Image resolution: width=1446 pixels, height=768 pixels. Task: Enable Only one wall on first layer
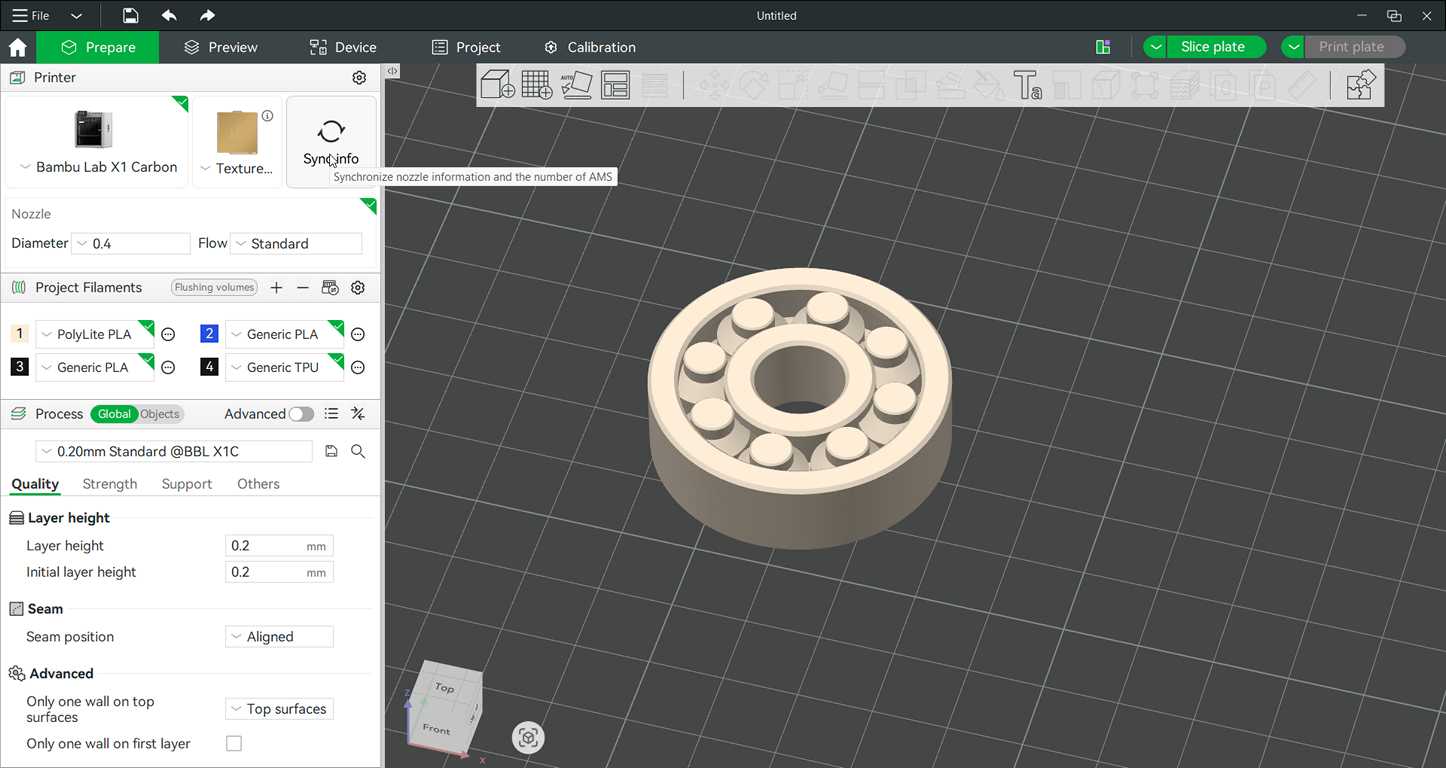point(234,743)
